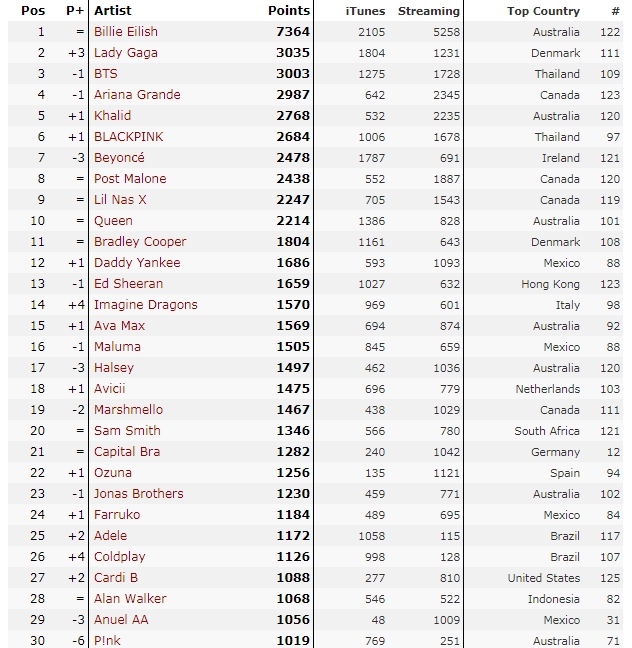The image size is (632, 648).
Task: Open the BTS artist page
Action: tap(106, 74)
